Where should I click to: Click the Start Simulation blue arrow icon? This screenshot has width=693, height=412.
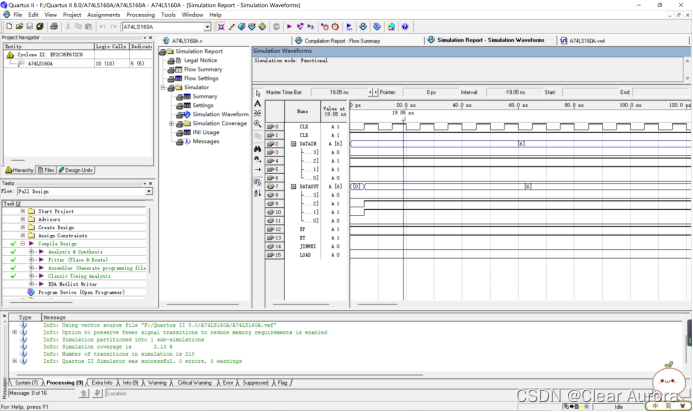pos(349,27)
